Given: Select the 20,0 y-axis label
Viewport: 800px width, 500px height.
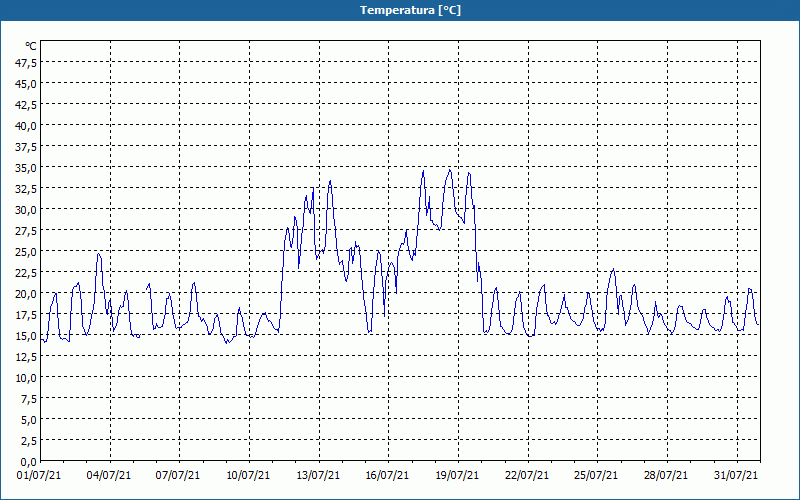Looking at the screenshot, I should point(27,294).
